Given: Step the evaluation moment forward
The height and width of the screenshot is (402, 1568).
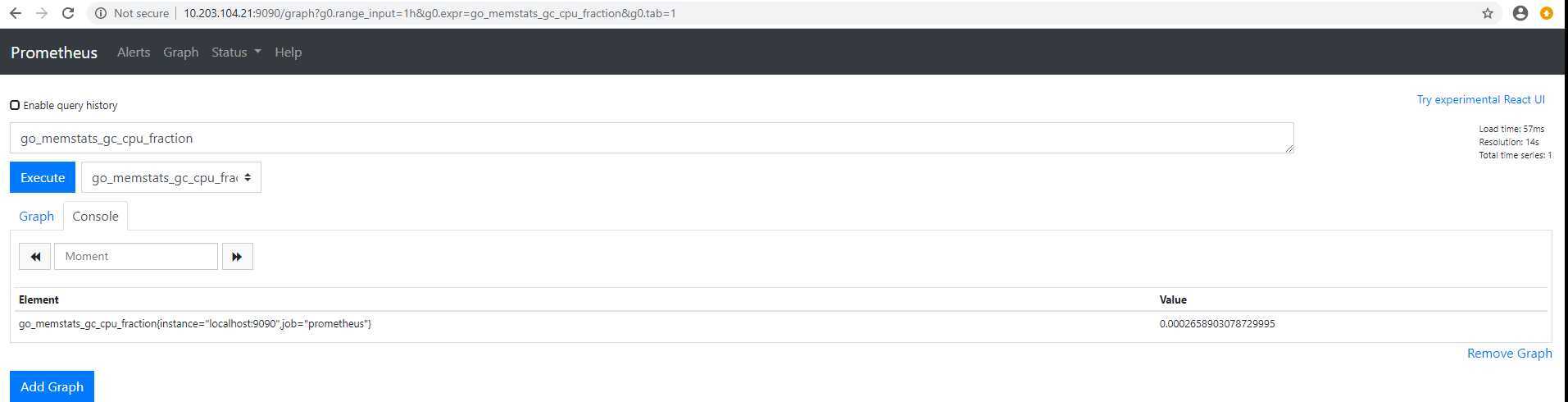Looking at the screenshot, I should [x=237, y=257].
